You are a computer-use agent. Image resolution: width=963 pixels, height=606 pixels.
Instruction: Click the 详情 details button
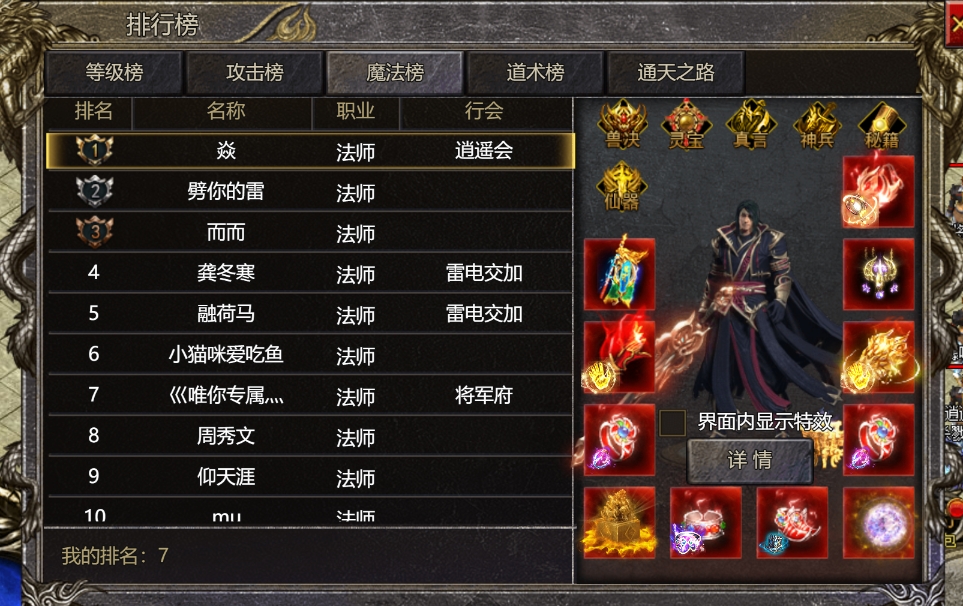pyautogui.click(x=750, y=460)
